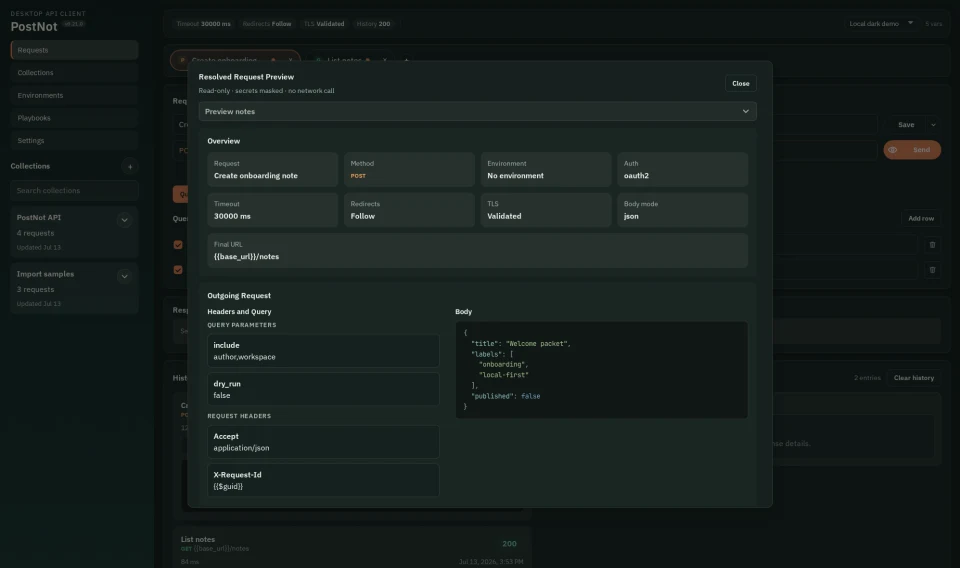Click the Final URL {{base_url}}/notes field
Screen dimensions: 960x568
pos(477,250)
